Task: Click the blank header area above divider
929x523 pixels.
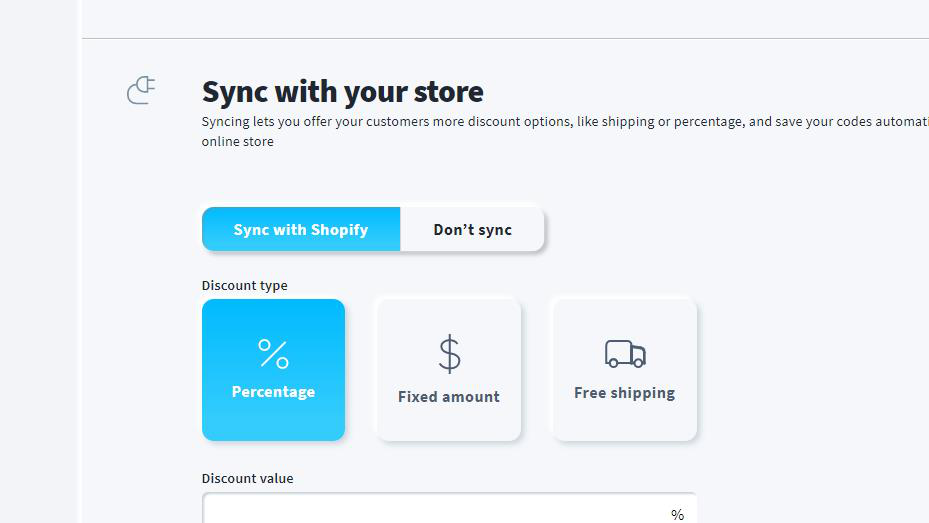Action: point(505,18)
